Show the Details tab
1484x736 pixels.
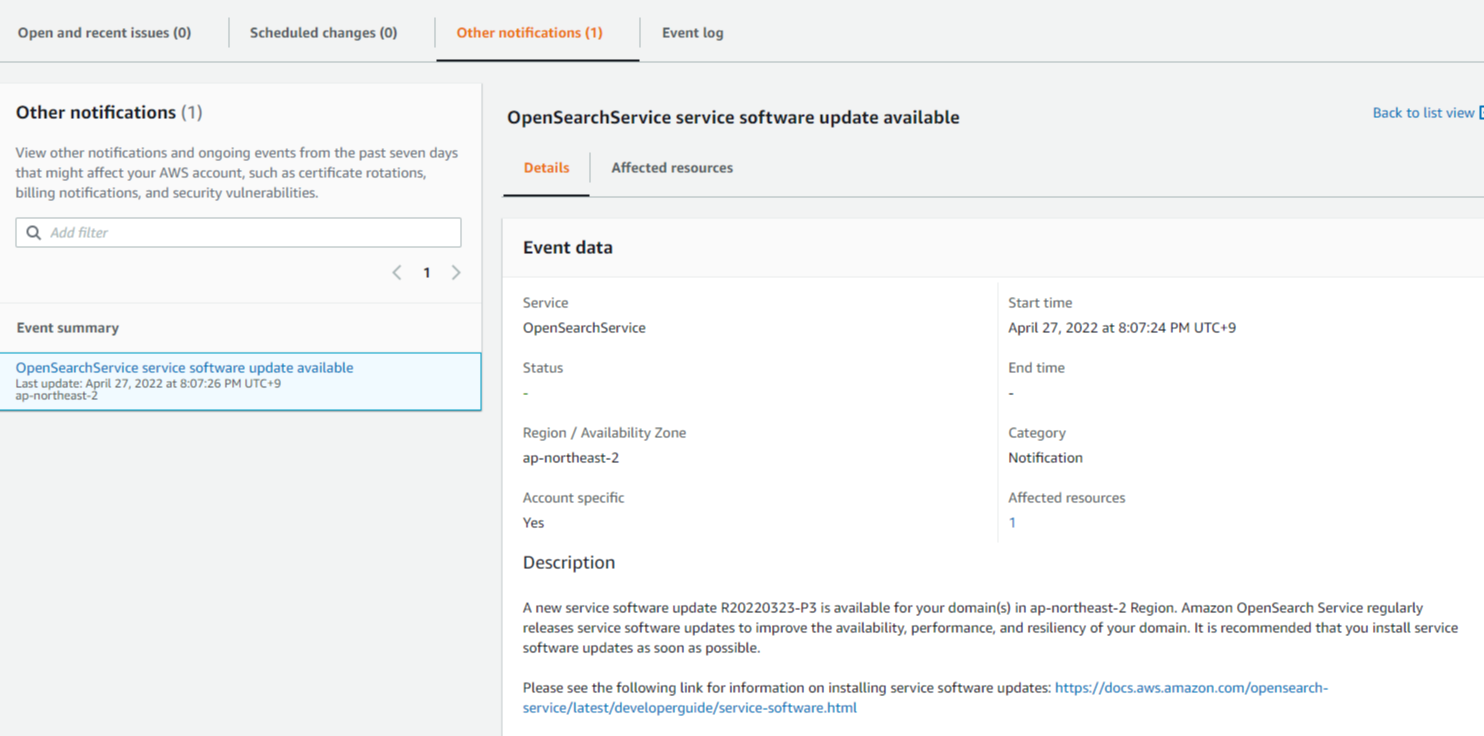pos(547,168)
